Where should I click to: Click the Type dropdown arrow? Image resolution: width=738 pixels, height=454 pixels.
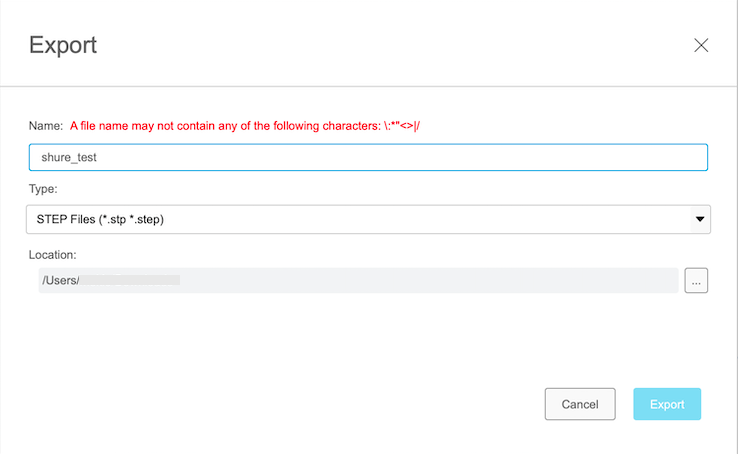coord(700,219)
